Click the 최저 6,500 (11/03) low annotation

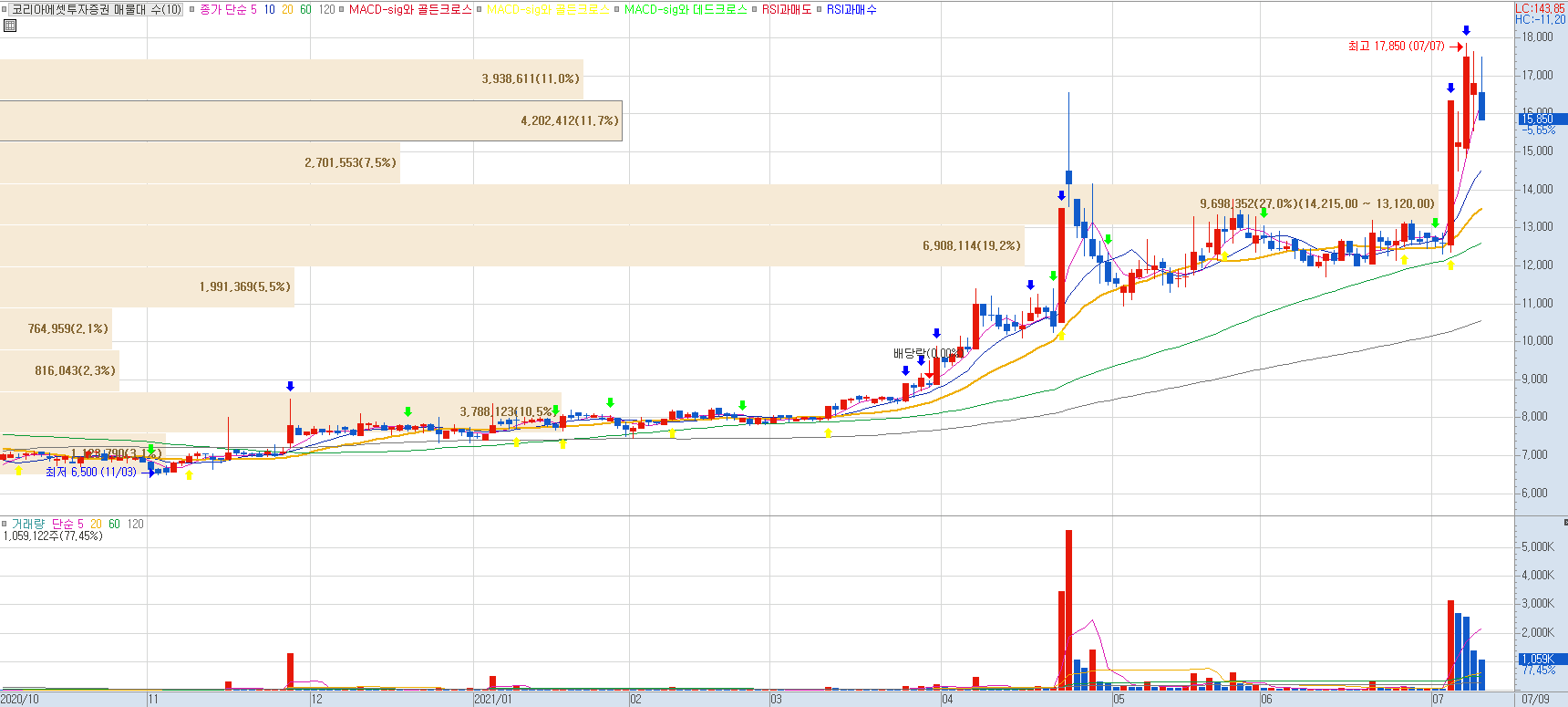tap(90, 472)
